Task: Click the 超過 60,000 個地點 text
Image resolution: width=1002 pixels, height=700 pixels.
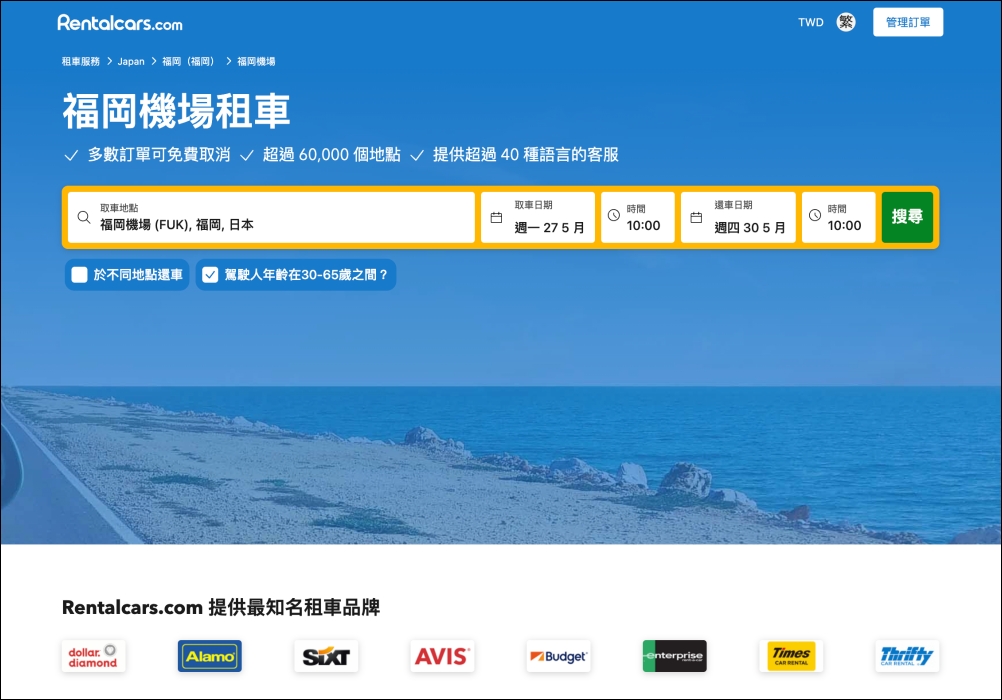Action: pos(332,155)
